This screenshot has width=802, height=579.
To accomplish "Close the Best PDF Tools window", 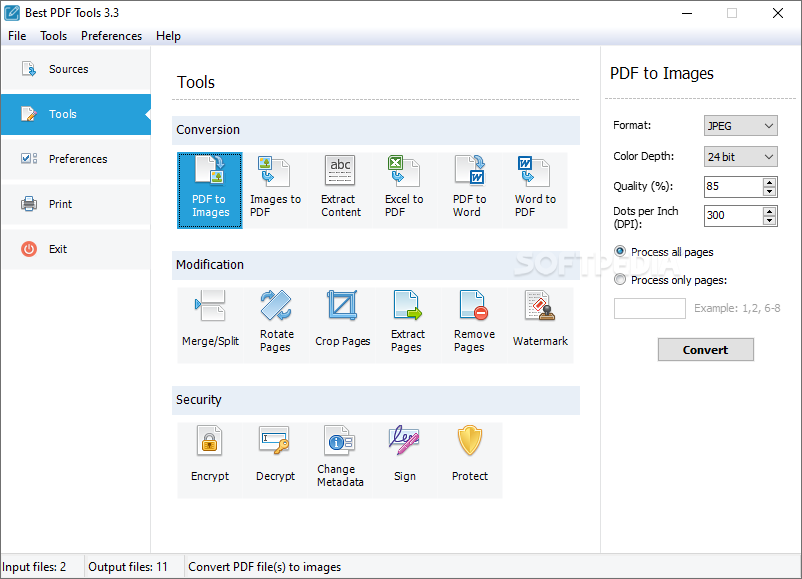I will tap(777, 13).
